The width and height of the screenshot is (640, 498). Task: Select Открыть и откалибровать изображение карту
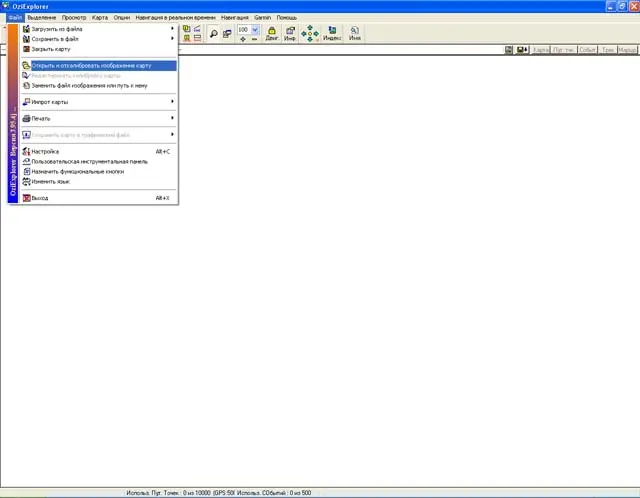click(x=99, y=65)
